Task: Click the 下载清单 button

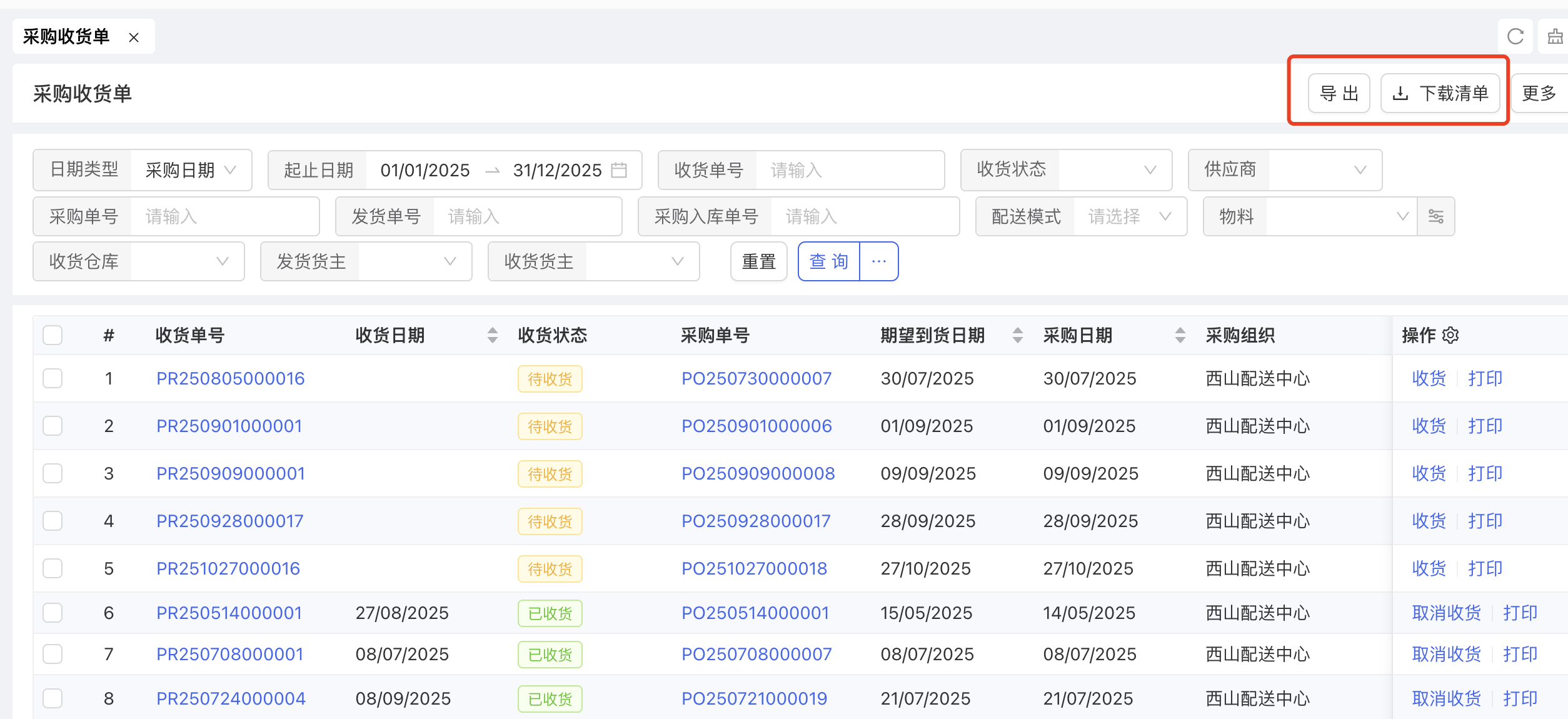Action: point(1440,93)
